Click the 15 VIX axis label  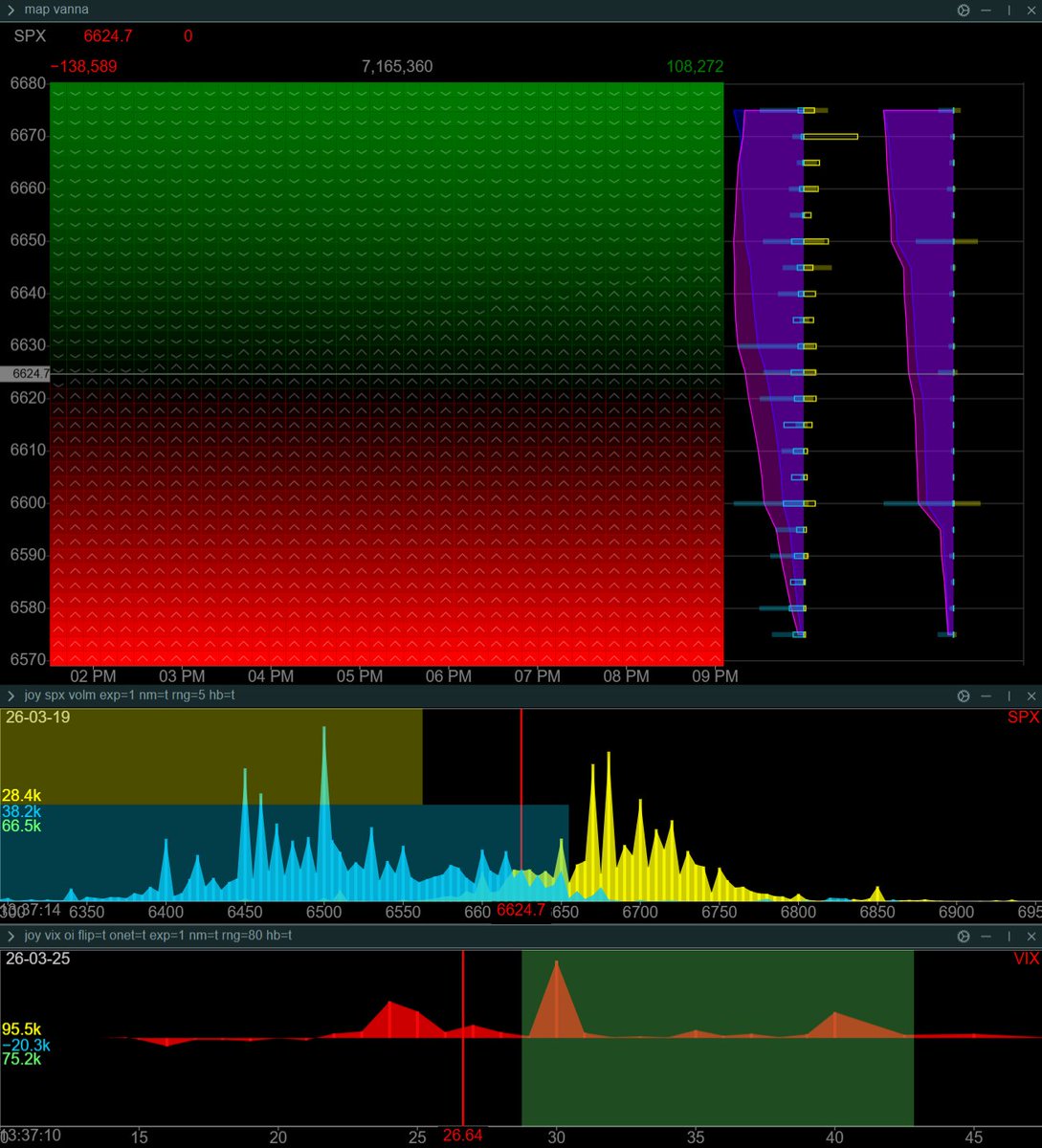click(140, 1137)
